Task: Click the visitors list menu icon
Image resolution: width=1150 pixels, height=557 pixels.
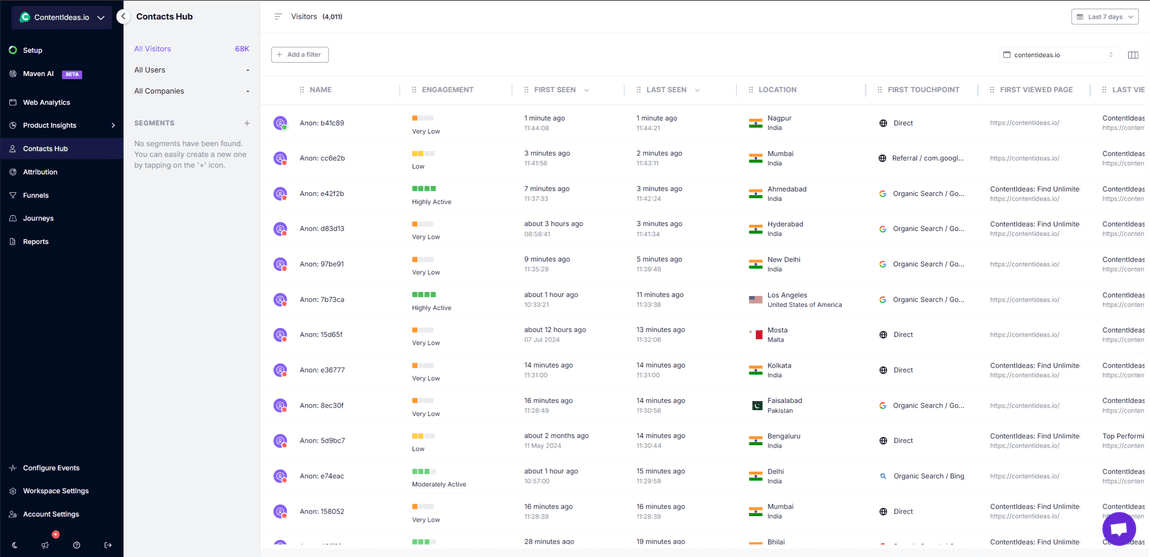Action: coord(278,17)
